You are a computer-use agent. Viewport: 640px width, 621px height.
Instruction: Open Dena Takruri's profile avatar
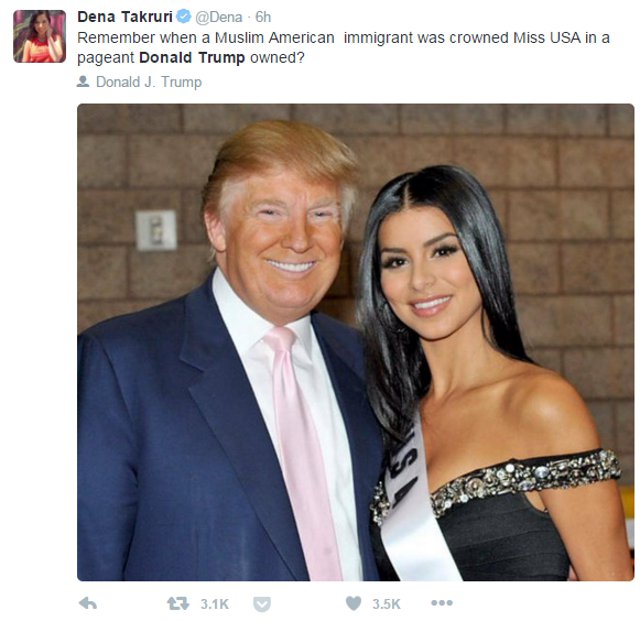click(40, 36)
